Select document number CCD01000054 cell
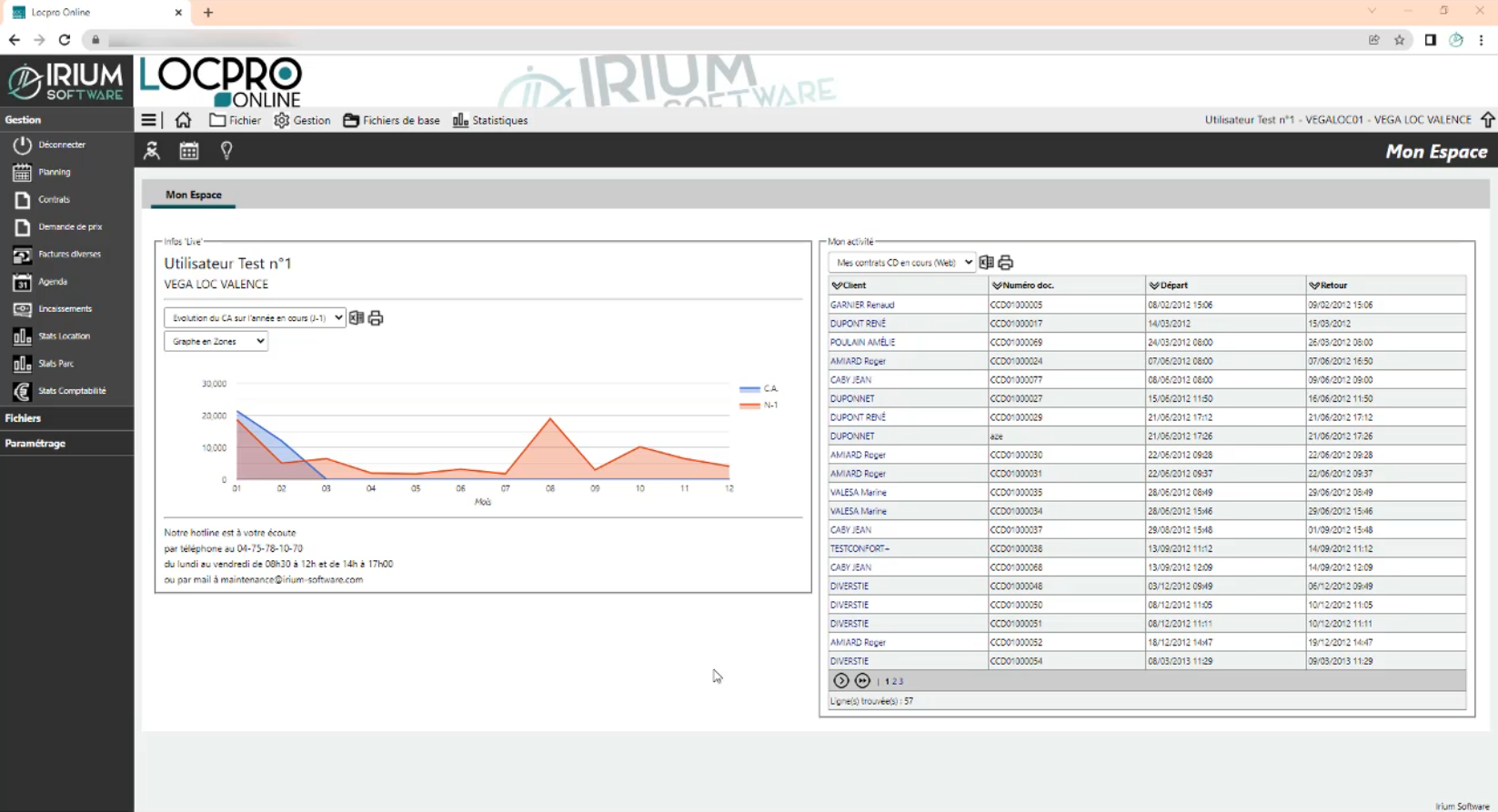Screen dimensions: 1498x812 (1067, 661)
